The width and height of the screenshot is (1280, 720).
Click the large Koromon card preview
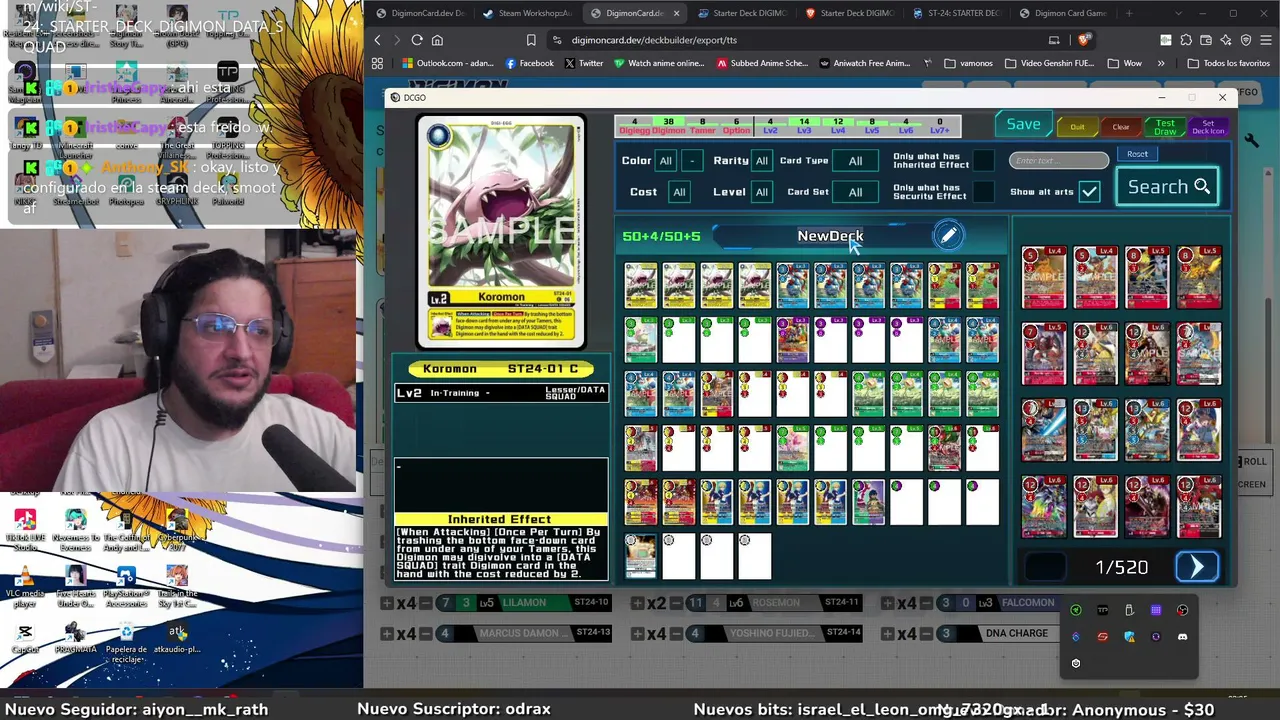(501, 232)
